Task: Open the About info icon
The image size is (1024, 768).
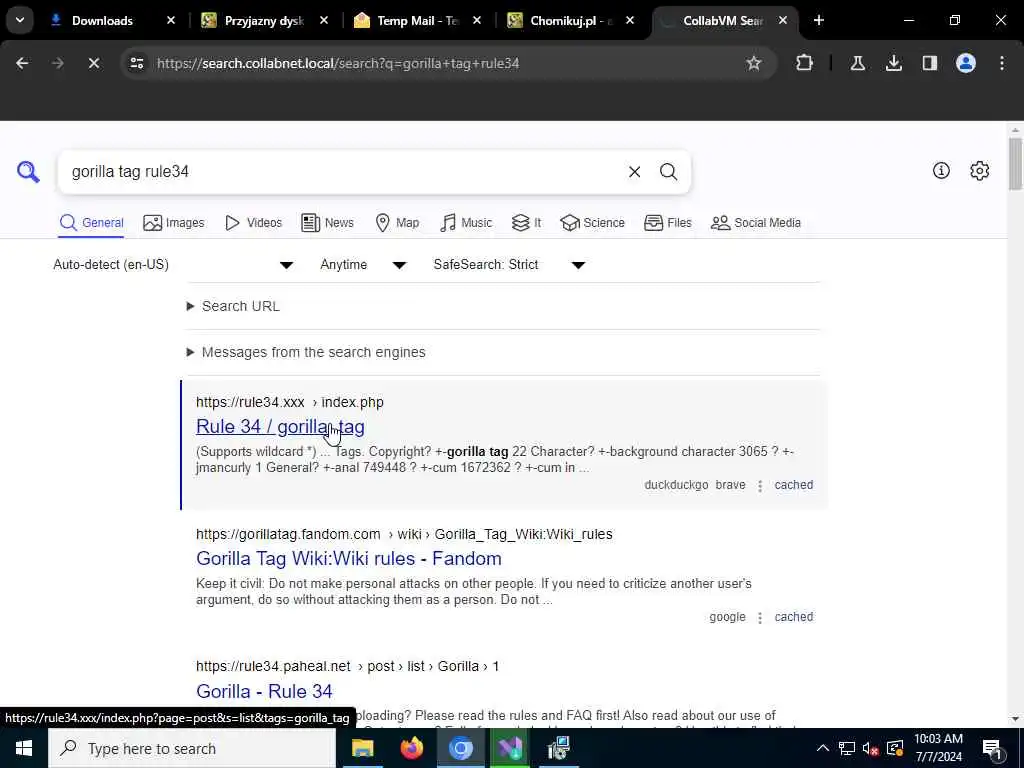Action: pyautogui.click(x=941, y=171)
